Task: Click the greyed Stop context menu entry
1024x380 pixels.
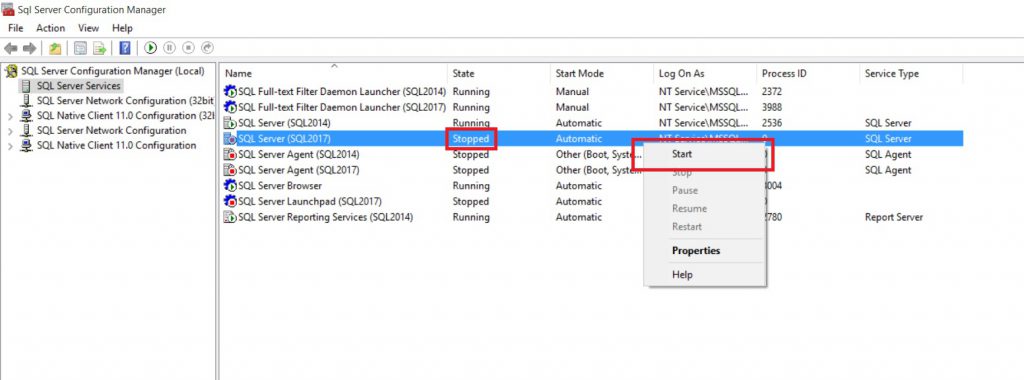Action: [x=705, y=173]
